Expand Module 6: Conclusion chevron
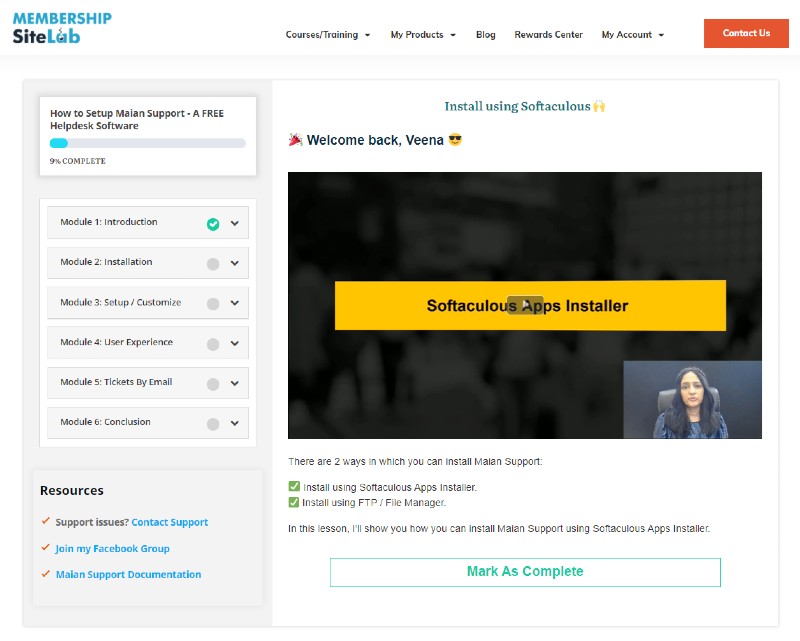 [235, 424]
